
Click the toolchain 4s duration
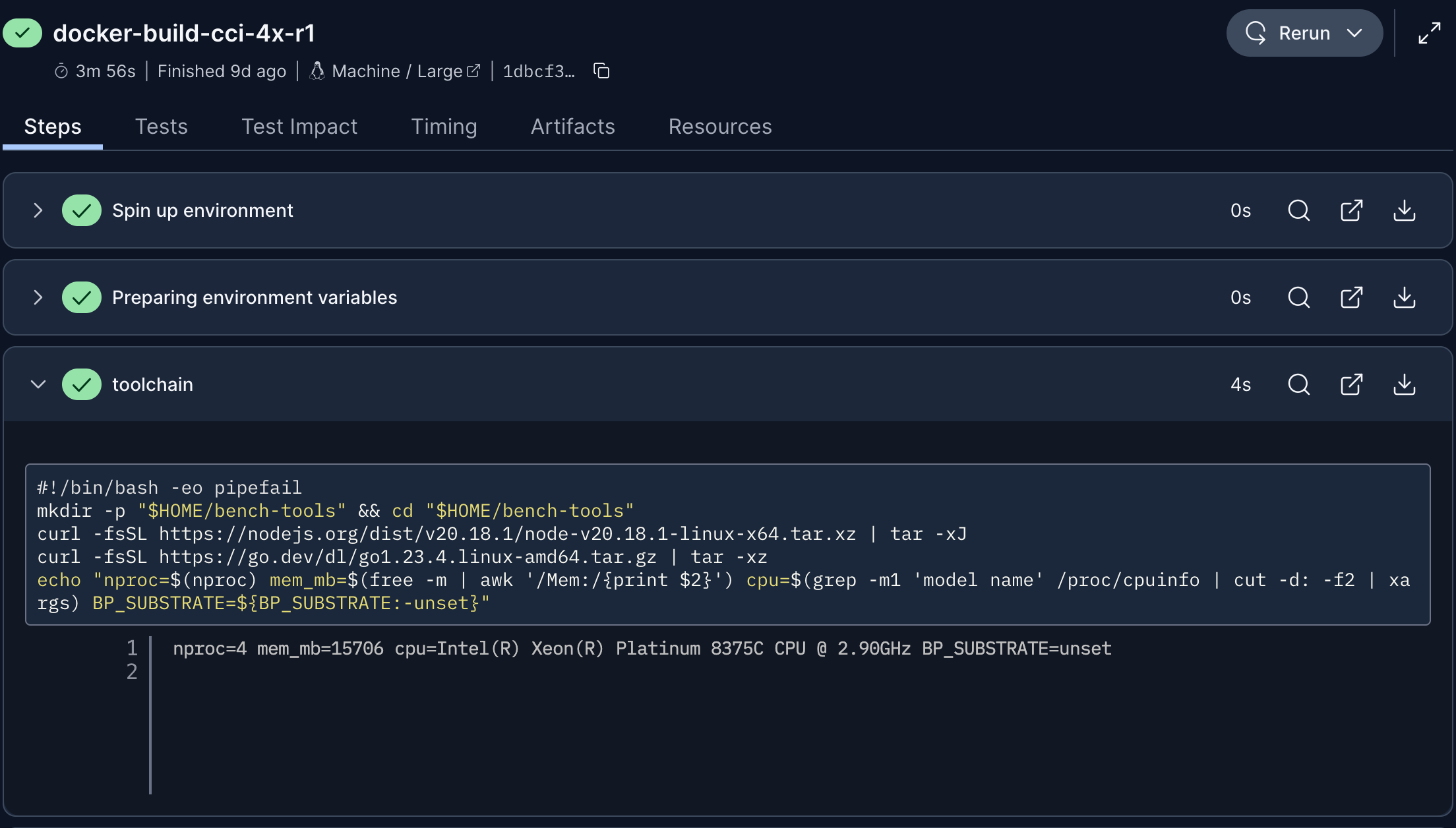1241,385
